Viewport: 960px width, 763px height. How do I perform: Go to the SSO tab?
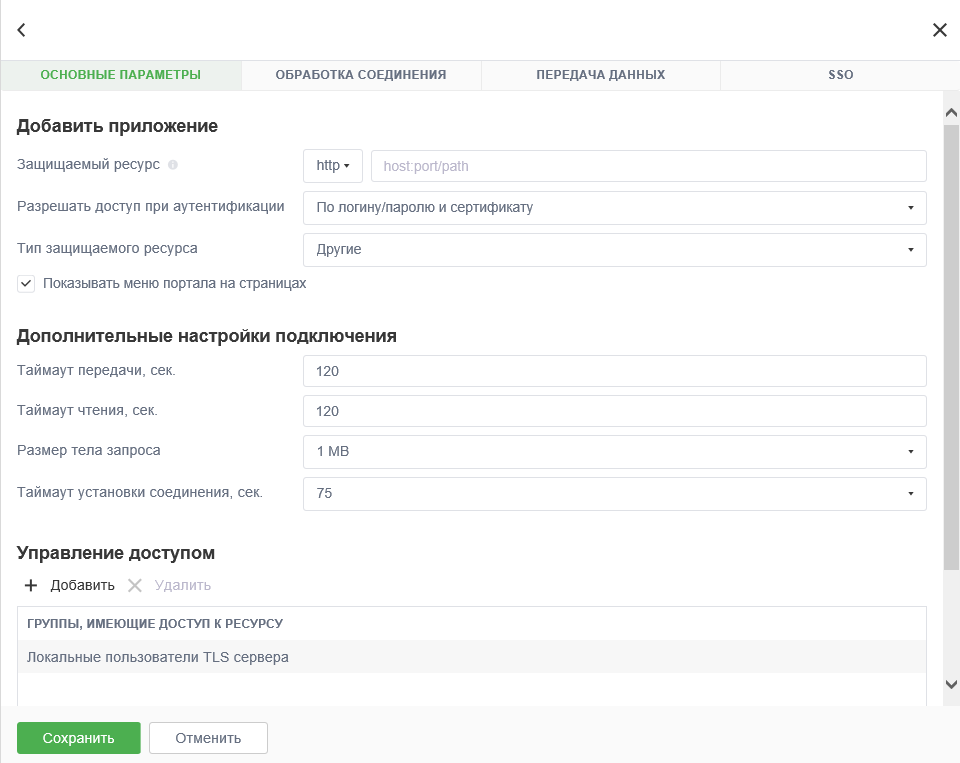click(840, 75)
